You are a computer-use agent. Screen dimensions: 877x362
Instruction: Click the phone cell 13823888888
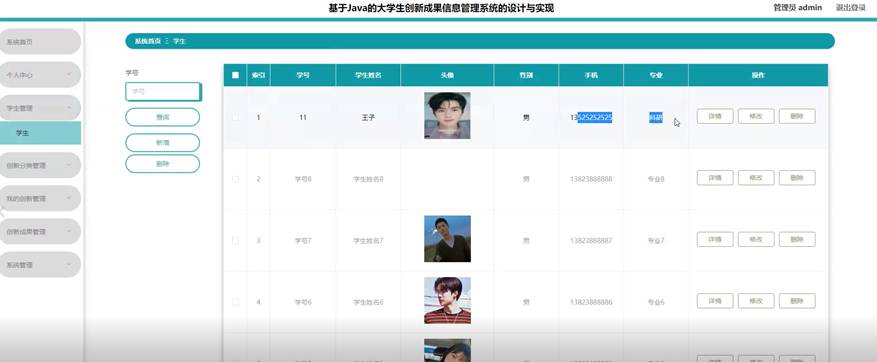591,179
